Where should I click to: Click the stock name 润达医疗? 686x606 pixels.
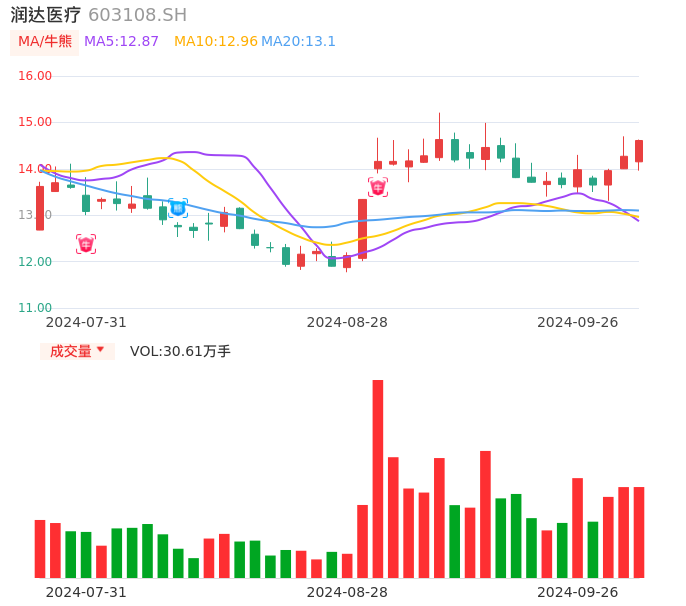tap(46, 15)
